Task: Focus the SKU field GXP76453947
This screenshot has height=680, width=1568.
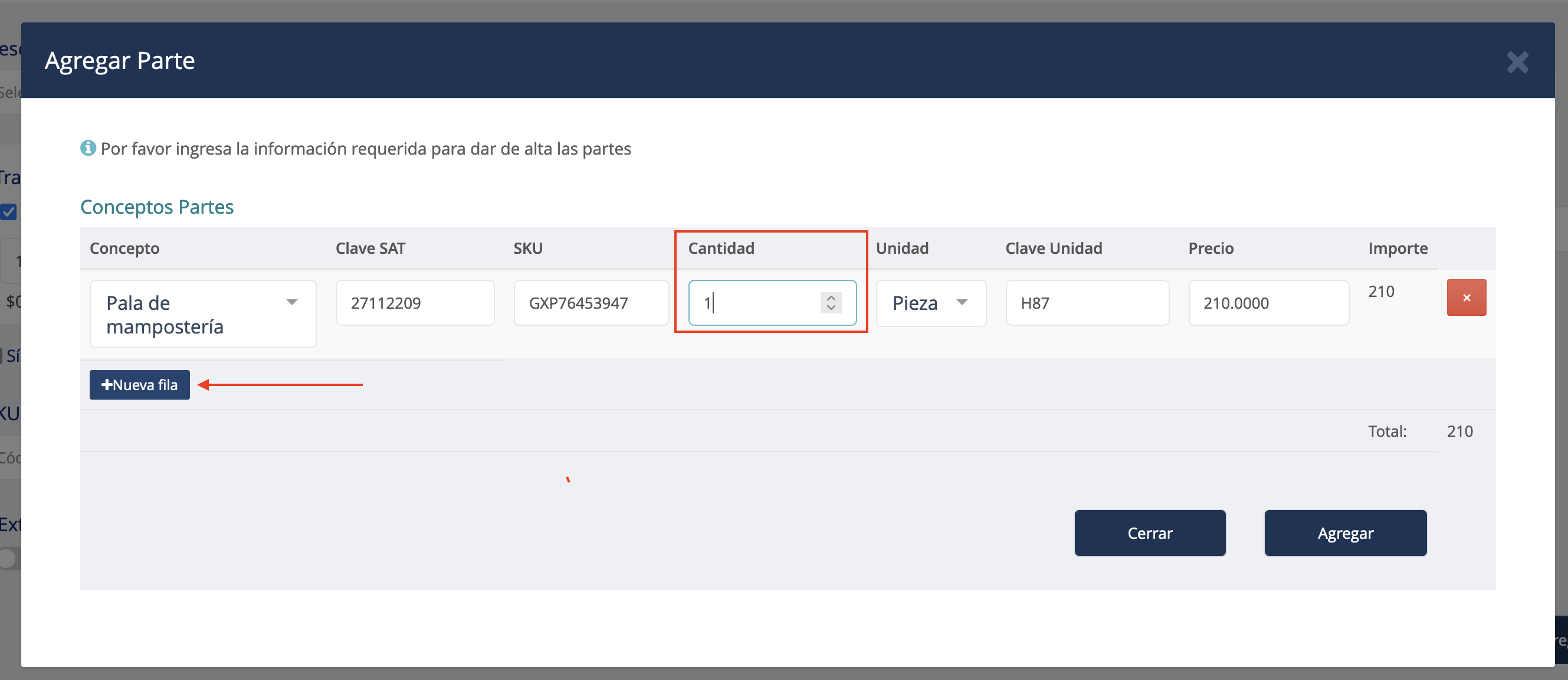Action: pos(591,303)
